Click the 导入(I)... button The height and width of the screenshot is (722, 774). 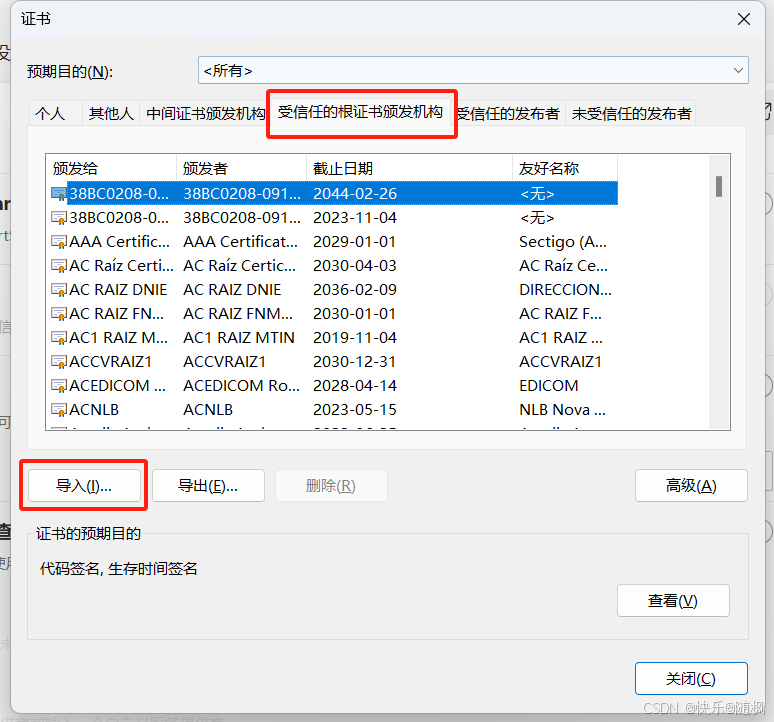(84, 486)
